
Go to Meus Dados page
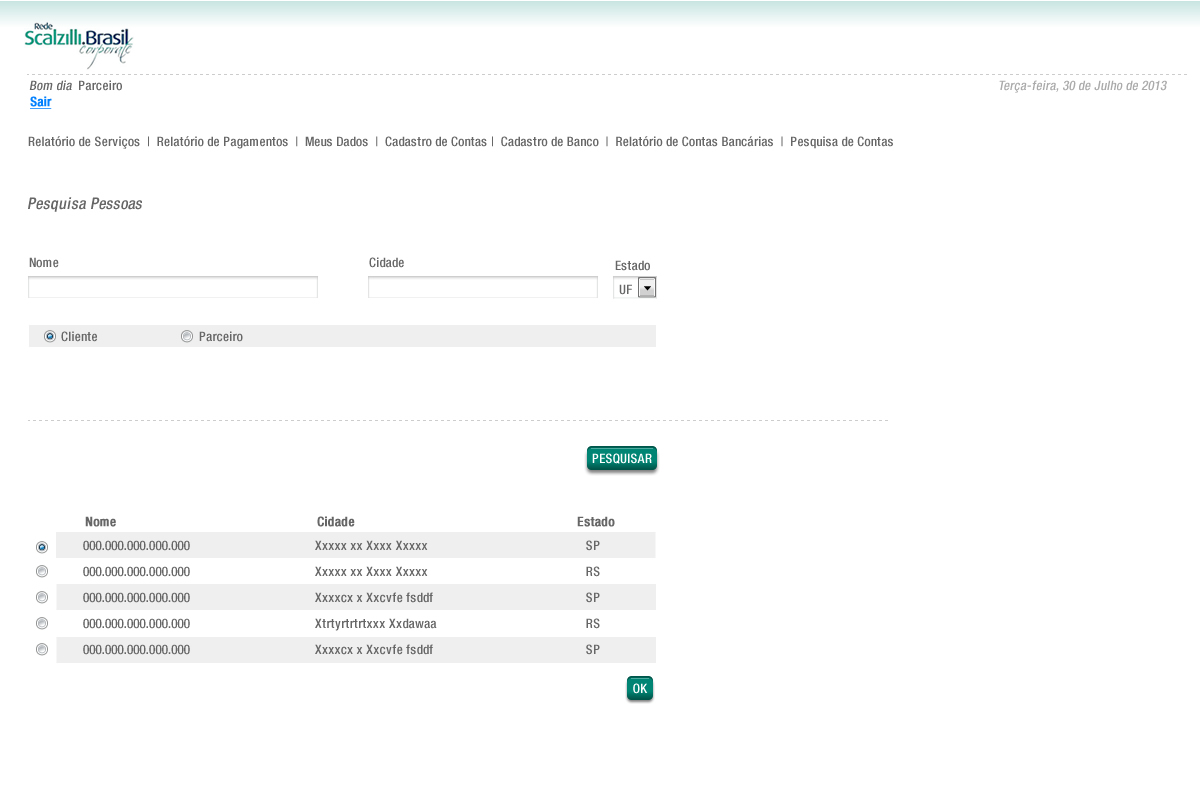coord(336,142)
